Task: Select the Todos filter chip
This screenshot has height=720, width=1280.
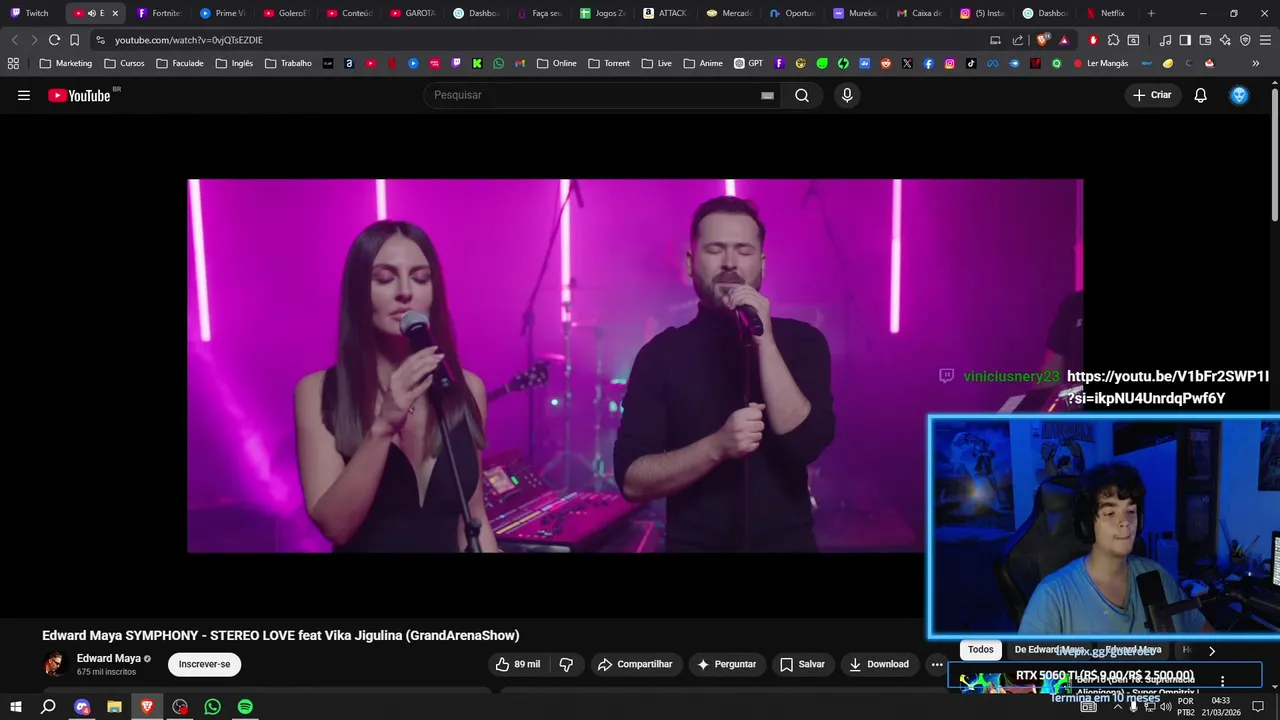Action: pyautogui.click(x=981, y=650)
